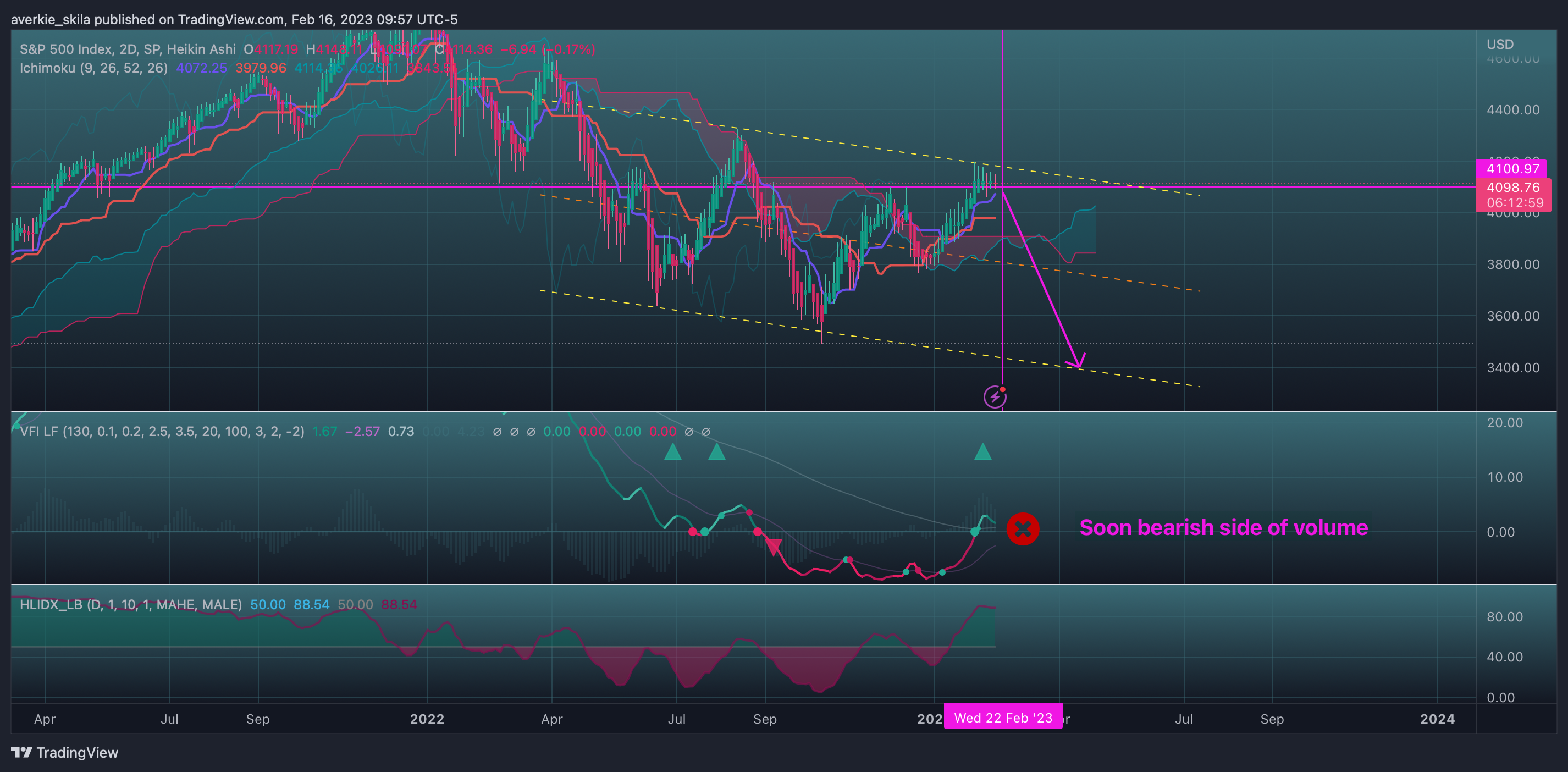Click the VFI value 0.73
Viewport: 1568px width, 772px height.
pyautogui.click(x=401, y=432)
